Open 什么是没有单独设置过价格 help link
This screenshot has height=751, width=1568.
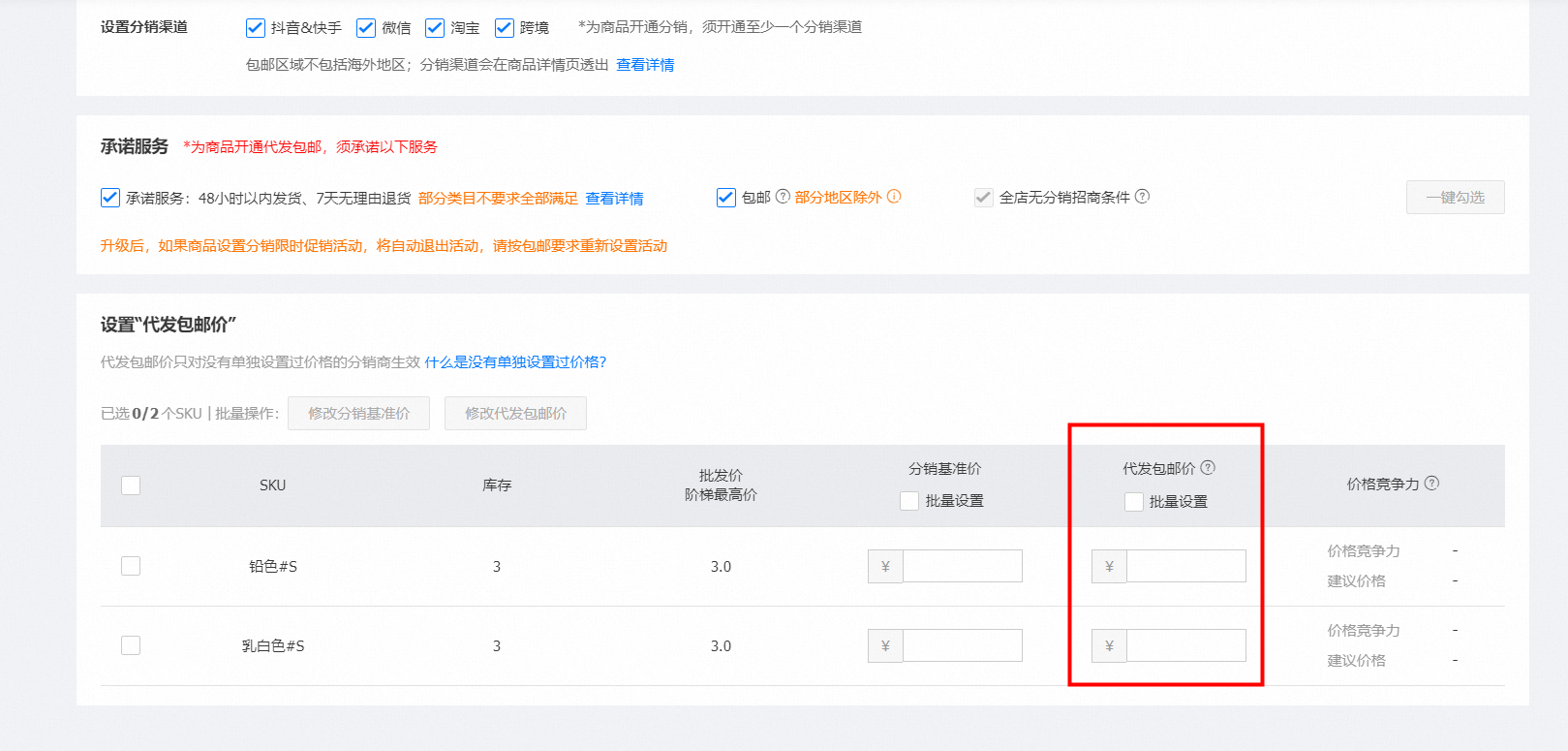click(x=515, y=362)
